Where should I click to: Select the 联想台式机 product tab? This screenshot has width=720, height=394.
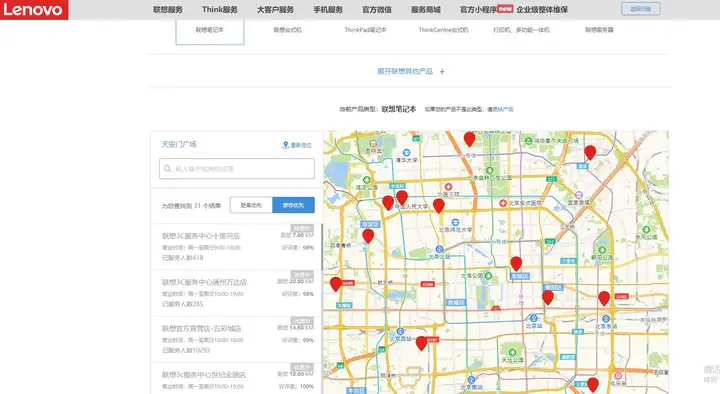(x=287, y=30)
